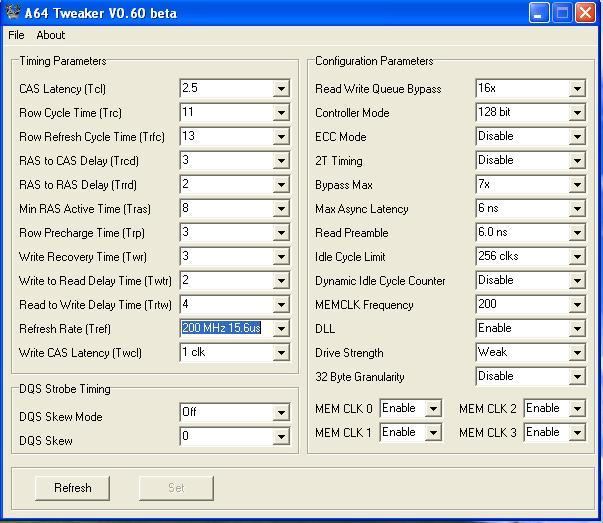Viewport: 603px width, 523px height.
Task: Expand the Refresh Rate (Tref) dropdown
Action: tap(282, 329)
